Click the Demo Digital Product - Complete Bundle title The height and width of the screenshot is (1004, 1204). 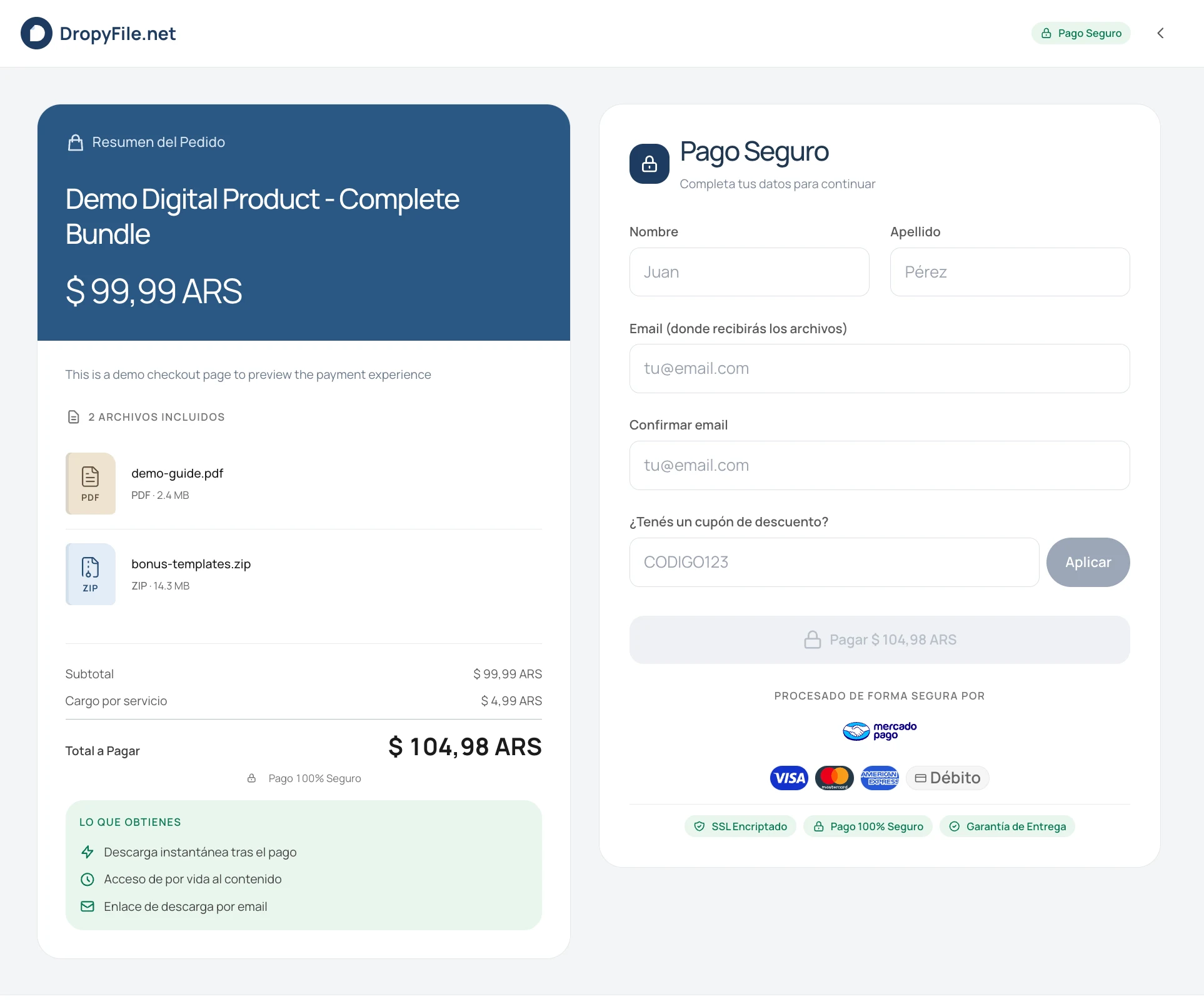tap(263, 216)
